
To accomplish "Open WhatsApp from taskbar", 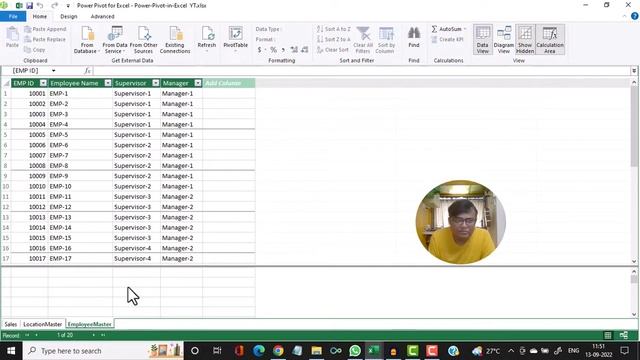I will pos(355,351).
